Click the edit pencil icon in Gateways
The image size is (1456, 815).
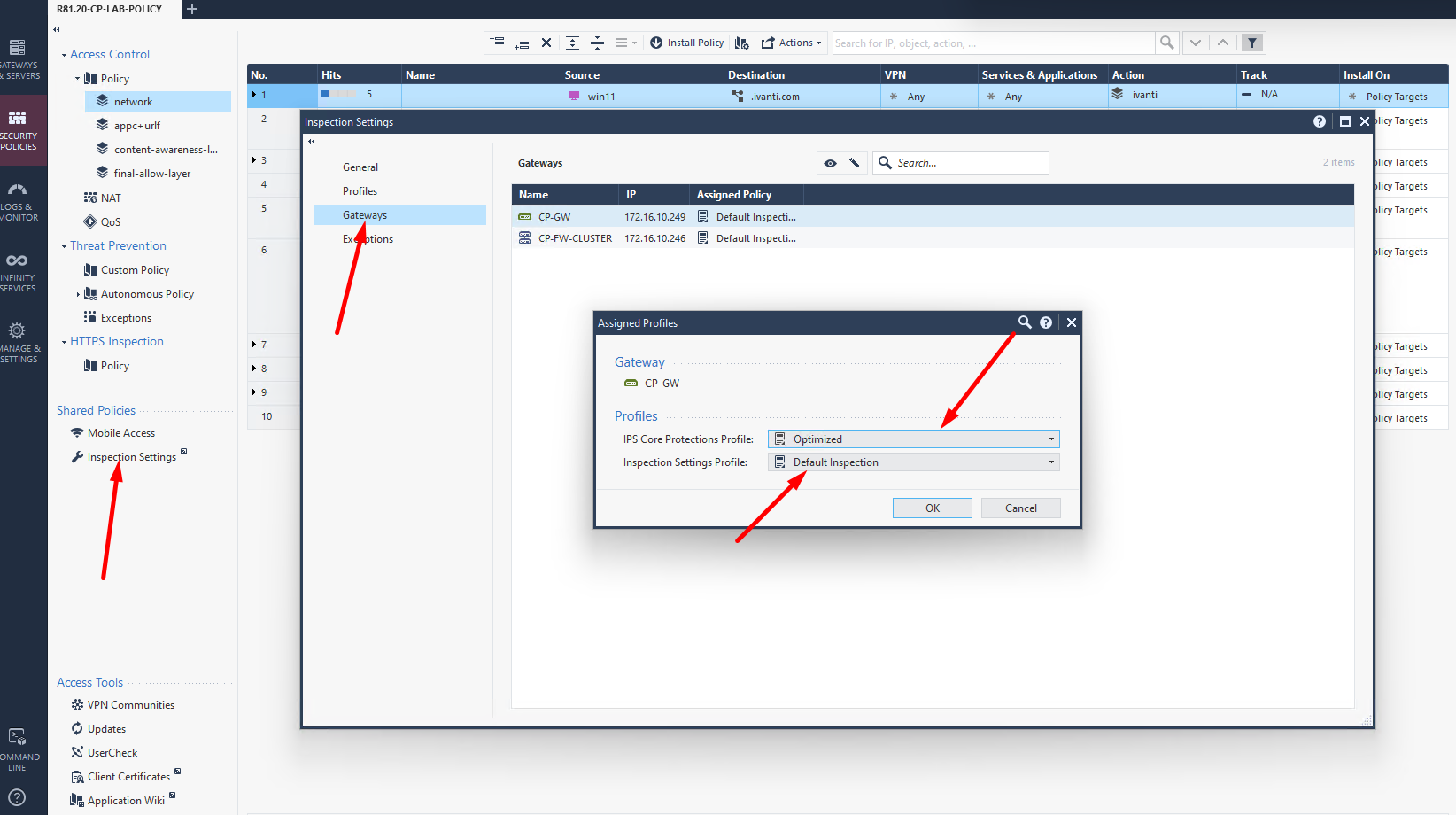[854, 163]
